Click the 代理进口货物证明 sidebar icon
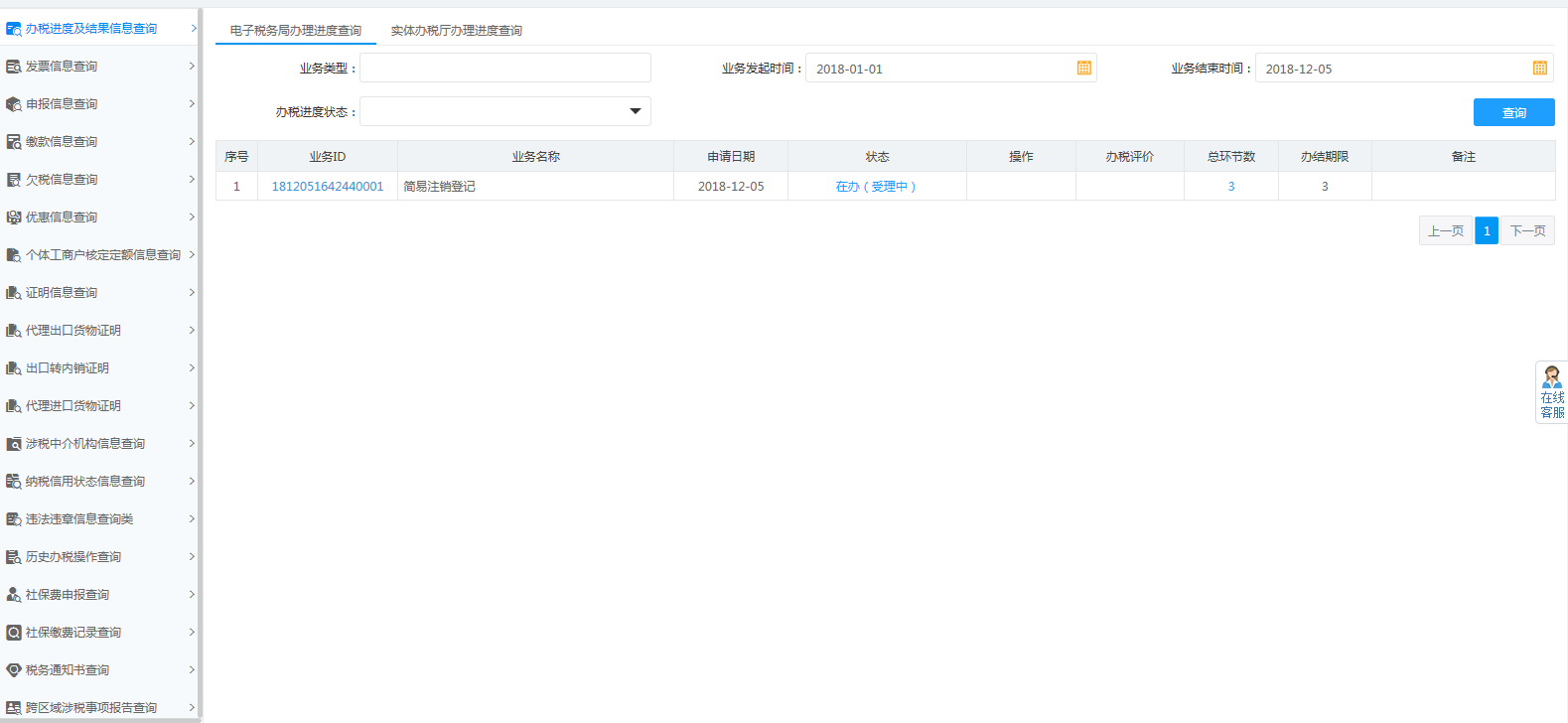 (14, 406)
